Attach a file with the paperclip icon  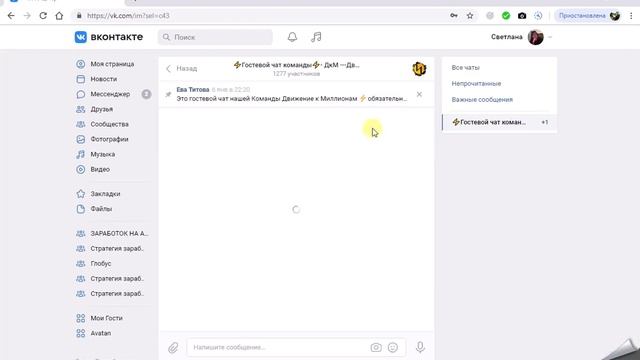173,347
